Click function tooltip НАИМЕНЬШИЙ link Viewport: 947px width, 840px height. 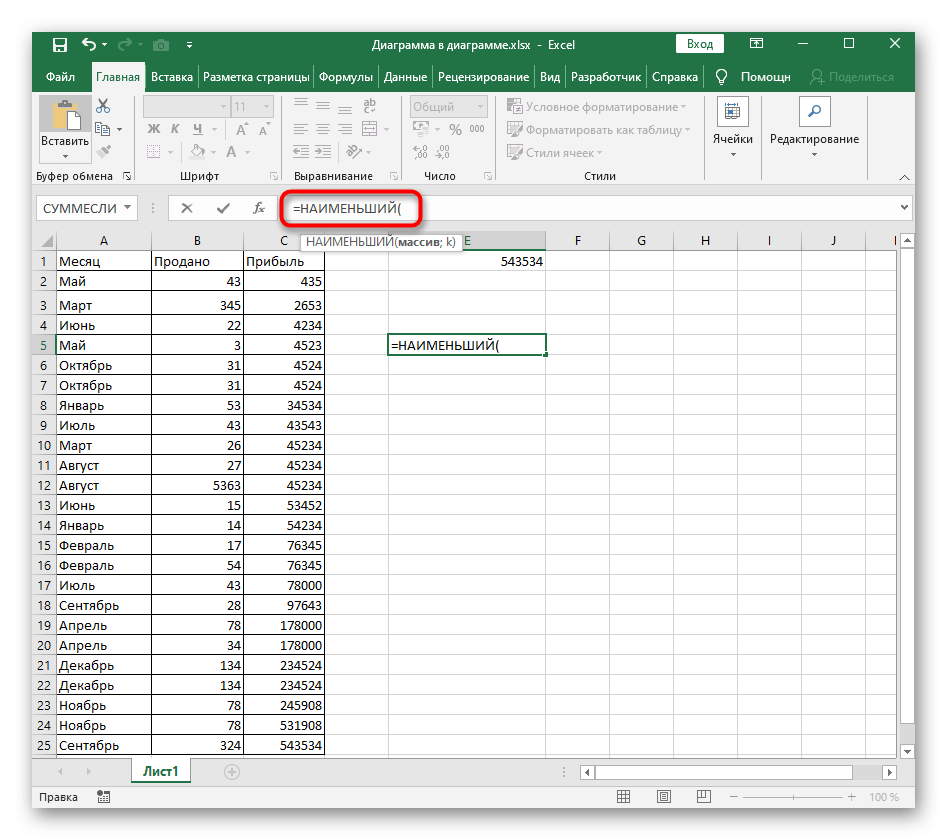point(350,242)
